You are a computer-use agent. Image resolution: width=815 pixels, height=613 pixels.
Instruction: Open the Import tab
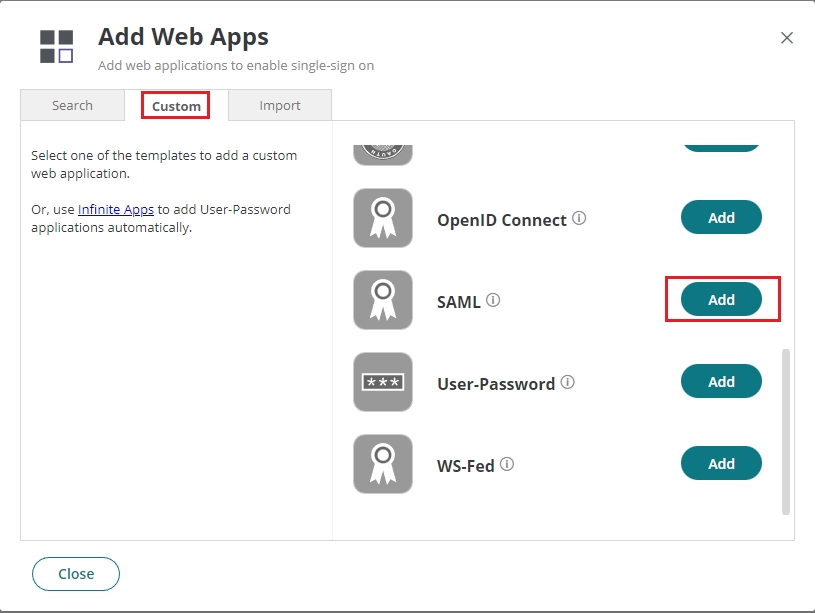(280, 105)
